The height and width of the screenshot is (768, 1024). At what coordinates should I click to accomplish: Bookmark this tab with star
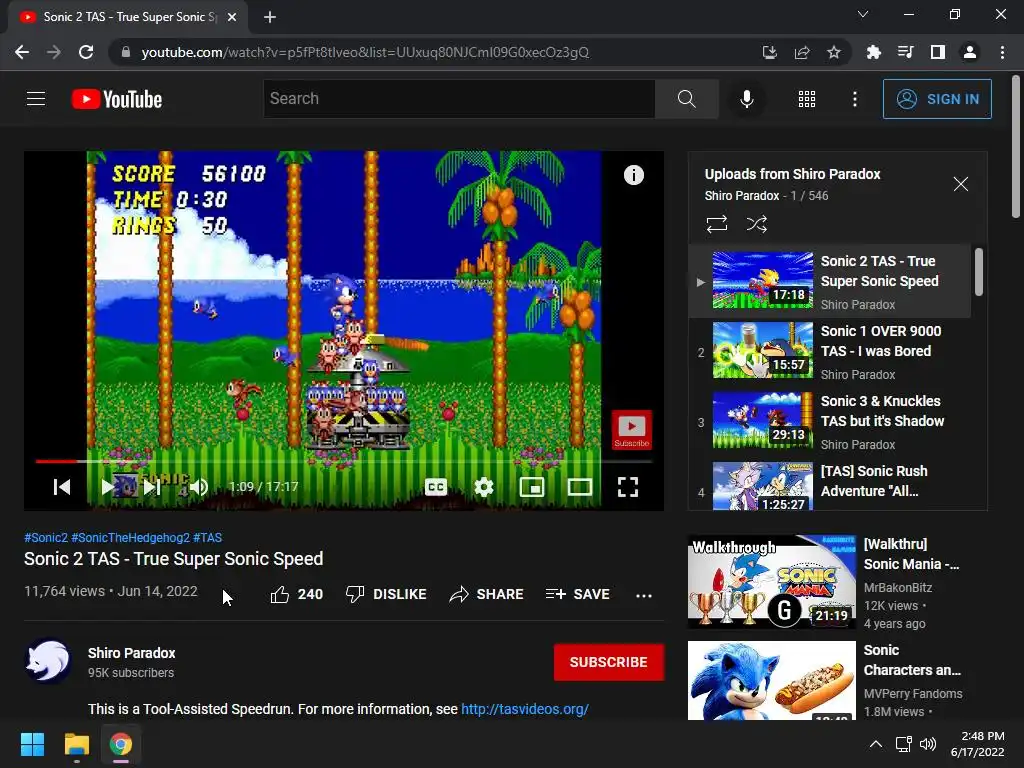coord(833,52)
